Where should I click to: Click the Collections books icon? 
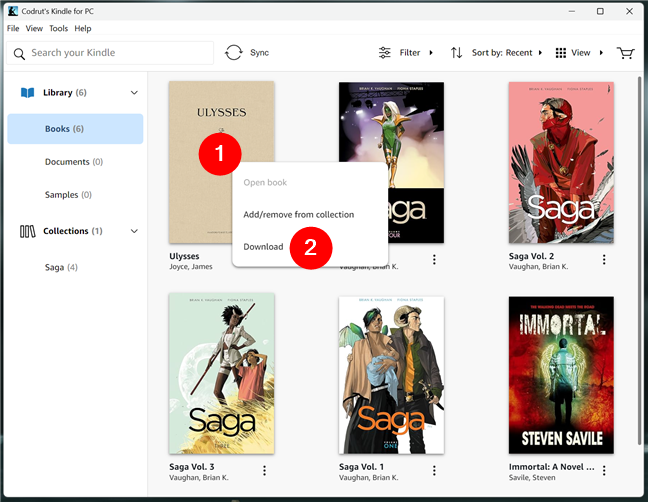coord(28,231)
